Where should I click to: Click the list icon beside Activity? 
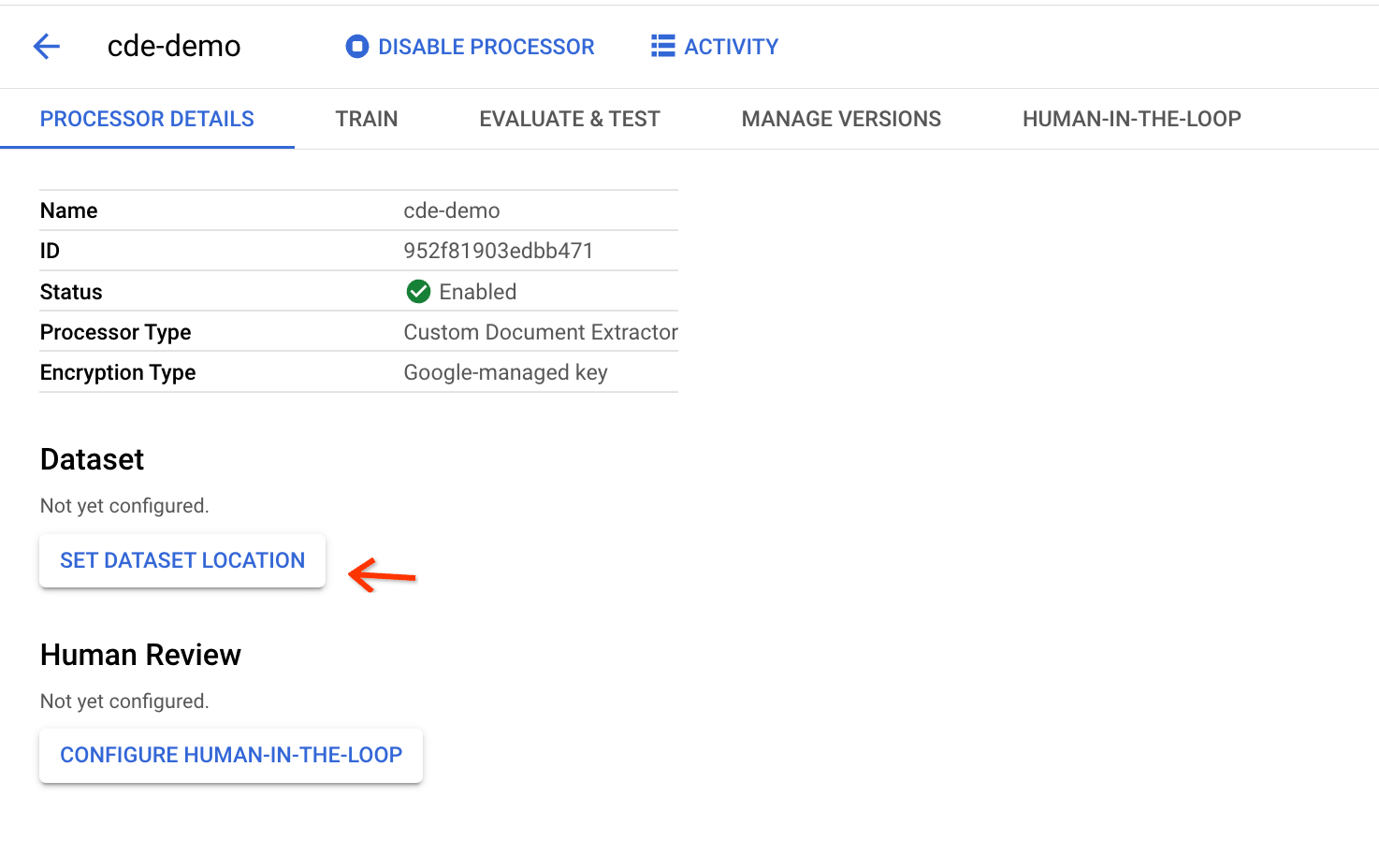[662, 46]
